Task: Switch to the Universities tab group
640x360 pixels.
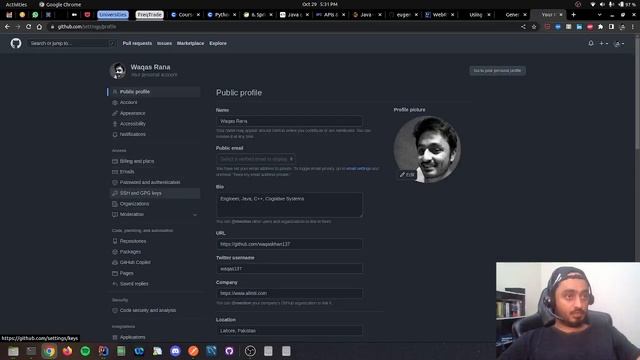Action: click(x=113, y=15)
